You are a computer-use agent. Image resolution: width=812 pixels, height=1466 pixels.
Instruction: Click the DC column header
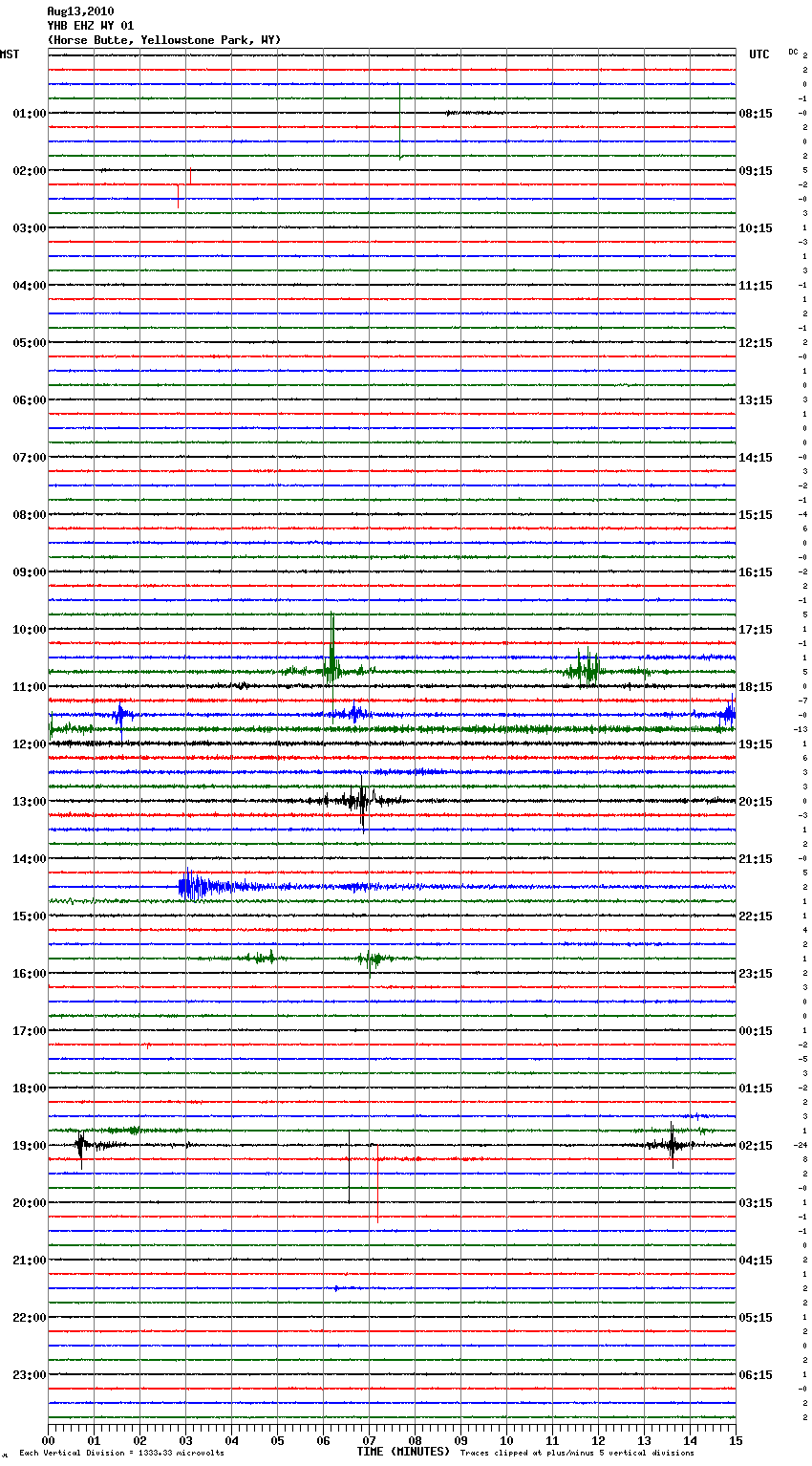793,51
